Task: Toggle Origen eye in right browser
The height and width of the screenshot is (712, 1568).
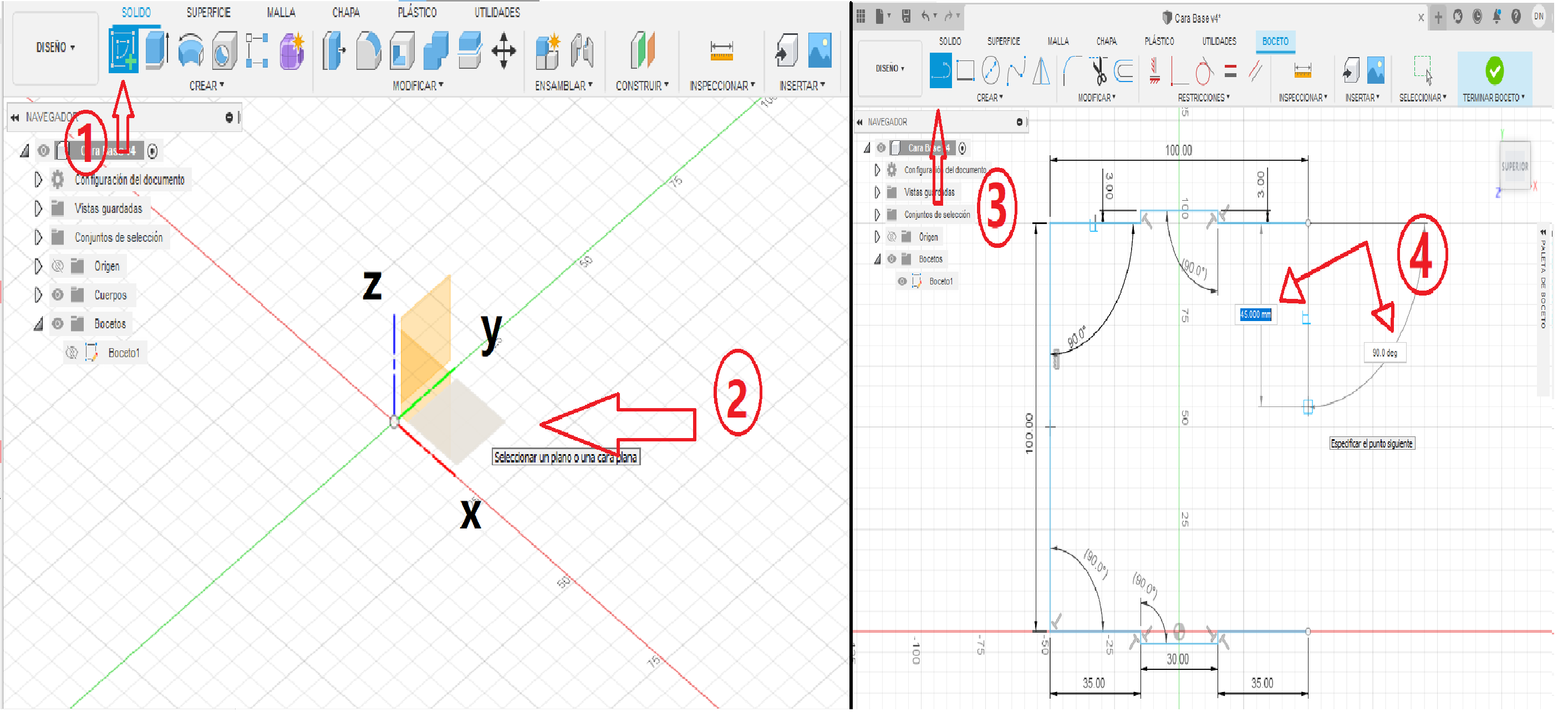Action: [892, 237]
